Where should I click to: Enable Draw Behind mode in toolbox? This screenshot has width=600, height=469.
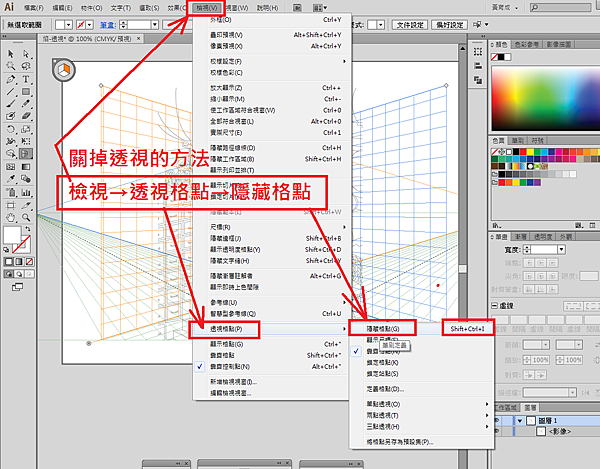tap(18, 274)
